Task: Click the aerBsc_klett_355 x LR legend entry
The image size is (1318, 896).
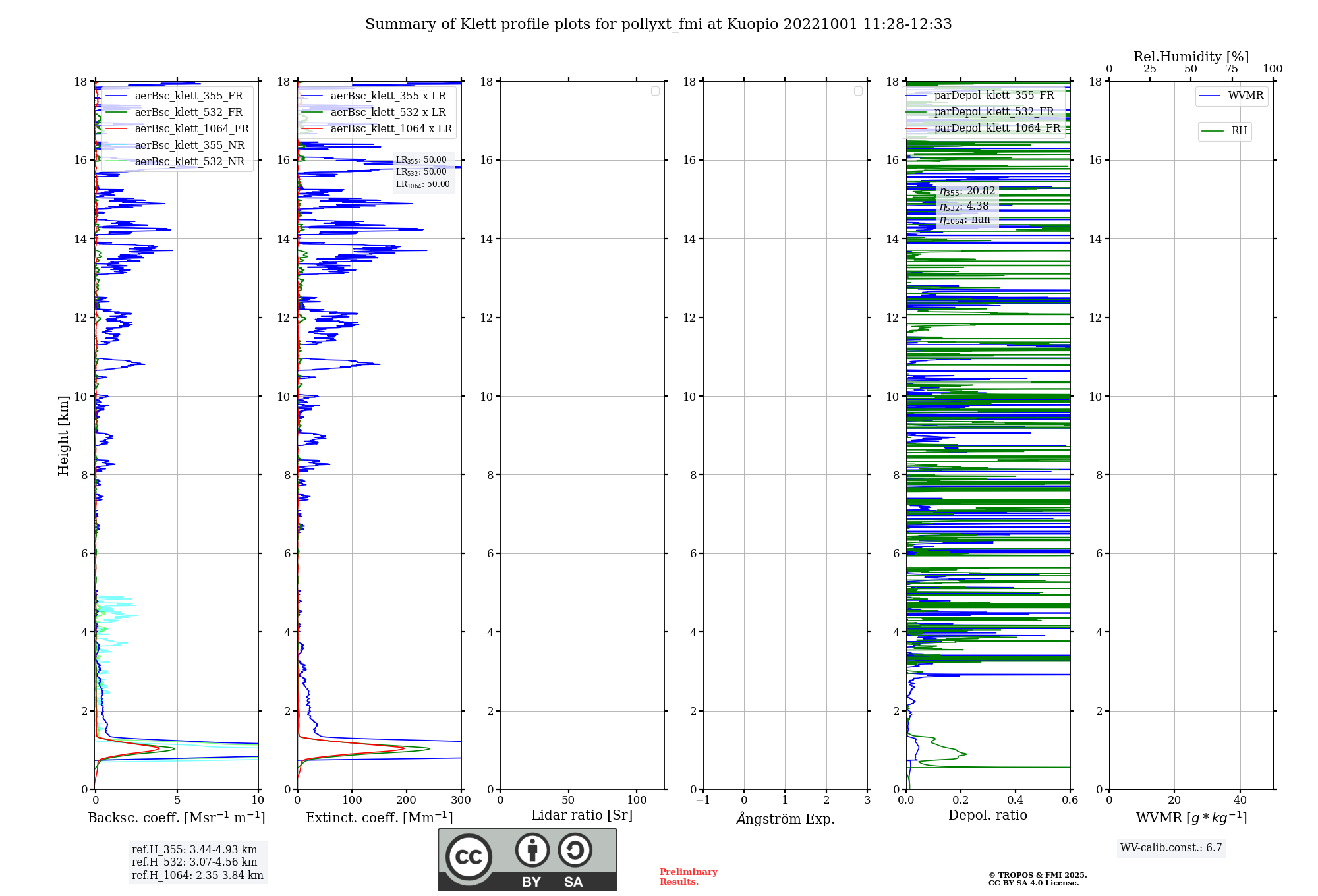Action: (x=374, y=96)
